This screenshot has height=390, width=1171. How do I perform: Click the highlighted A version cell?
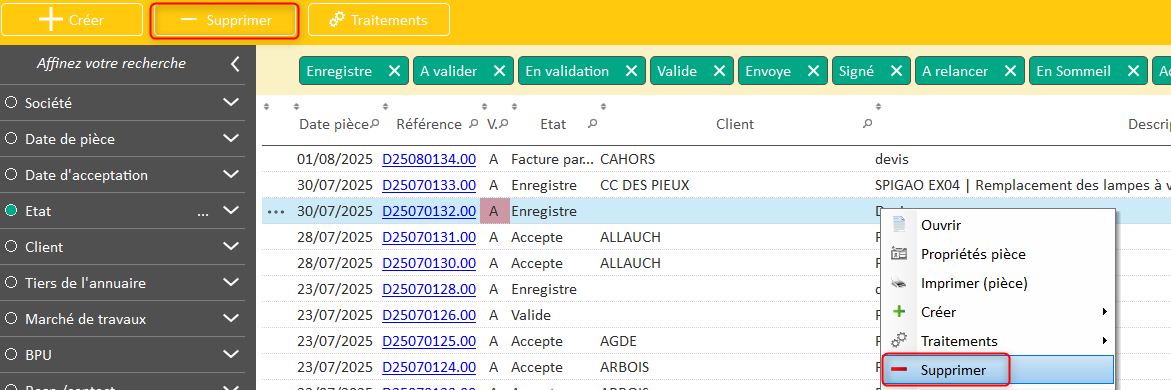click(494, 211)
